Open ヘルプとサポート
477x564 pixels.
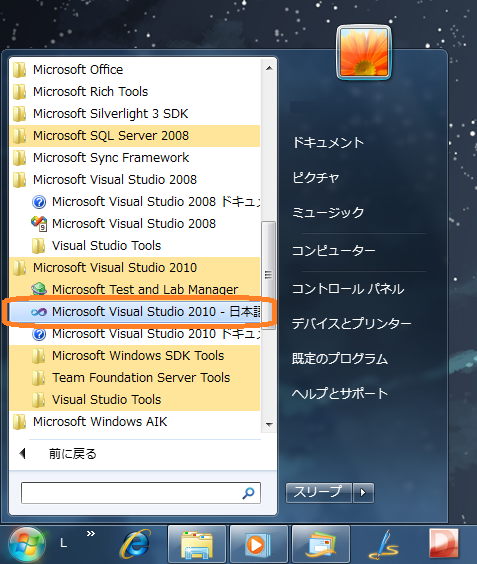click(340, 394)
